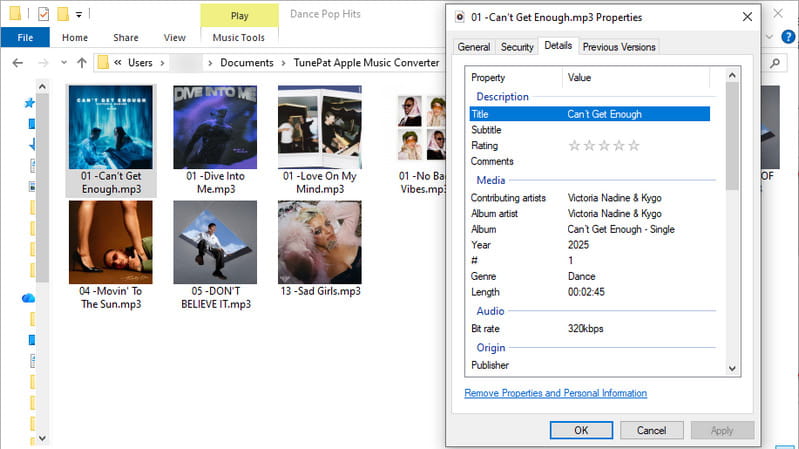Screen dimensions: 799x449
Task: Select the Movin' To The Sun.mp3 file
Action: tap(111, 255)
